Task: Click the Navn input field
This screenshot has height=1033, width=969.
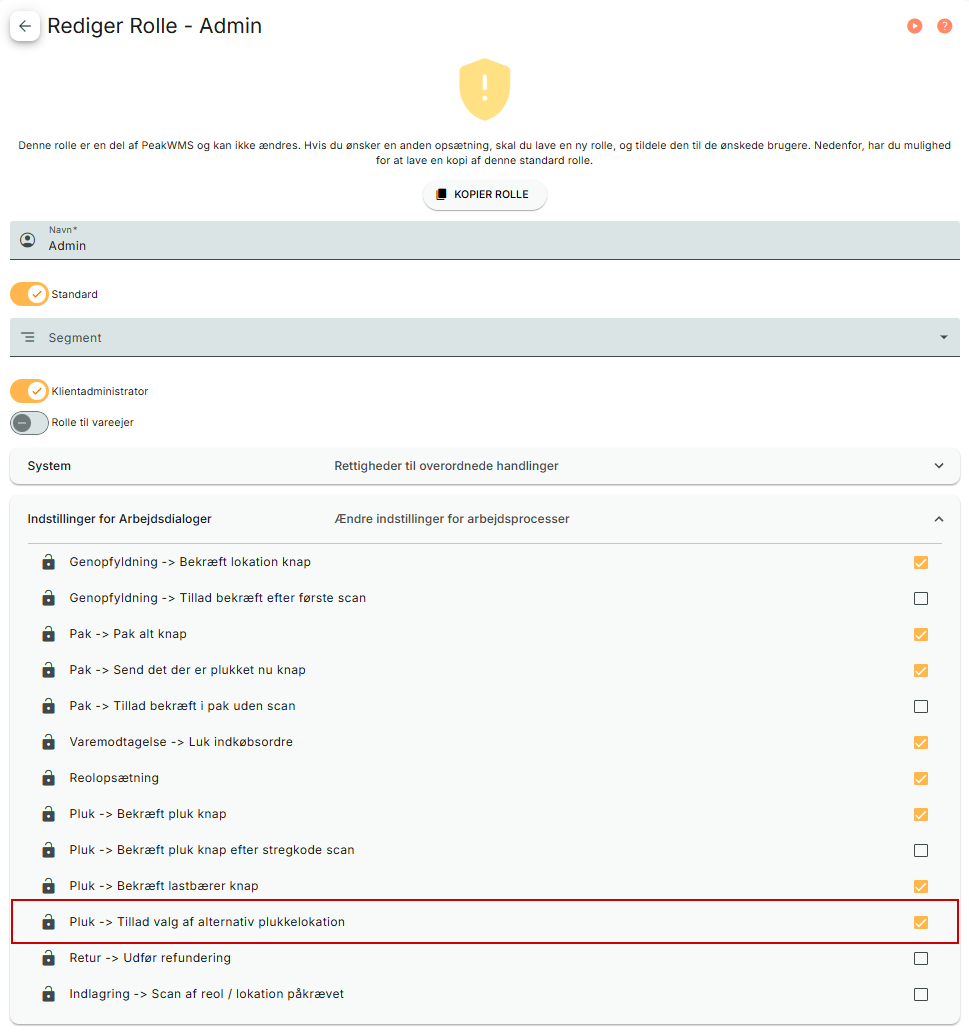Action: (x=485, y=240)
